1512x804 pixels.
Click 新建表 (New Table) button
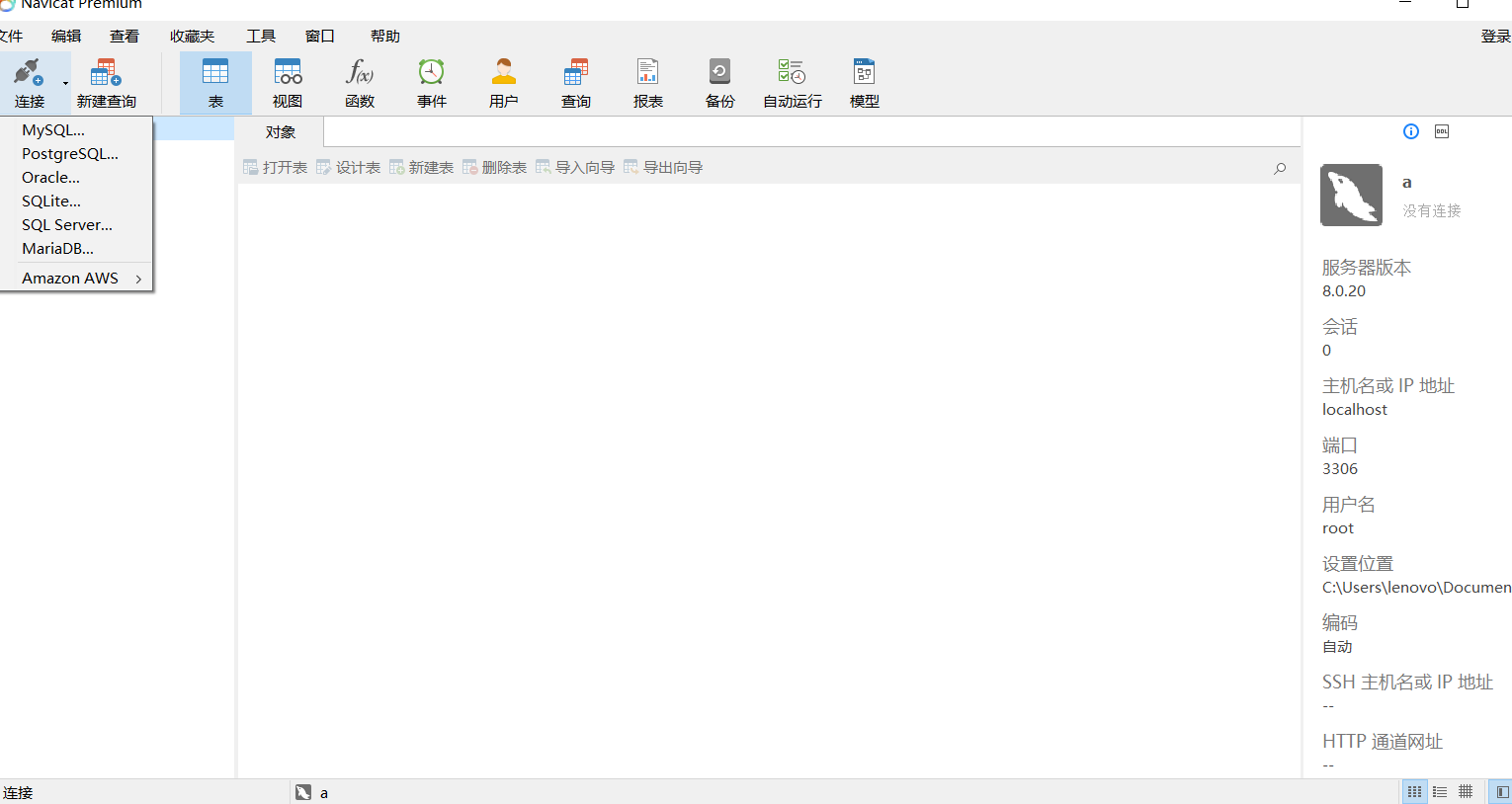tap(422, 168)
